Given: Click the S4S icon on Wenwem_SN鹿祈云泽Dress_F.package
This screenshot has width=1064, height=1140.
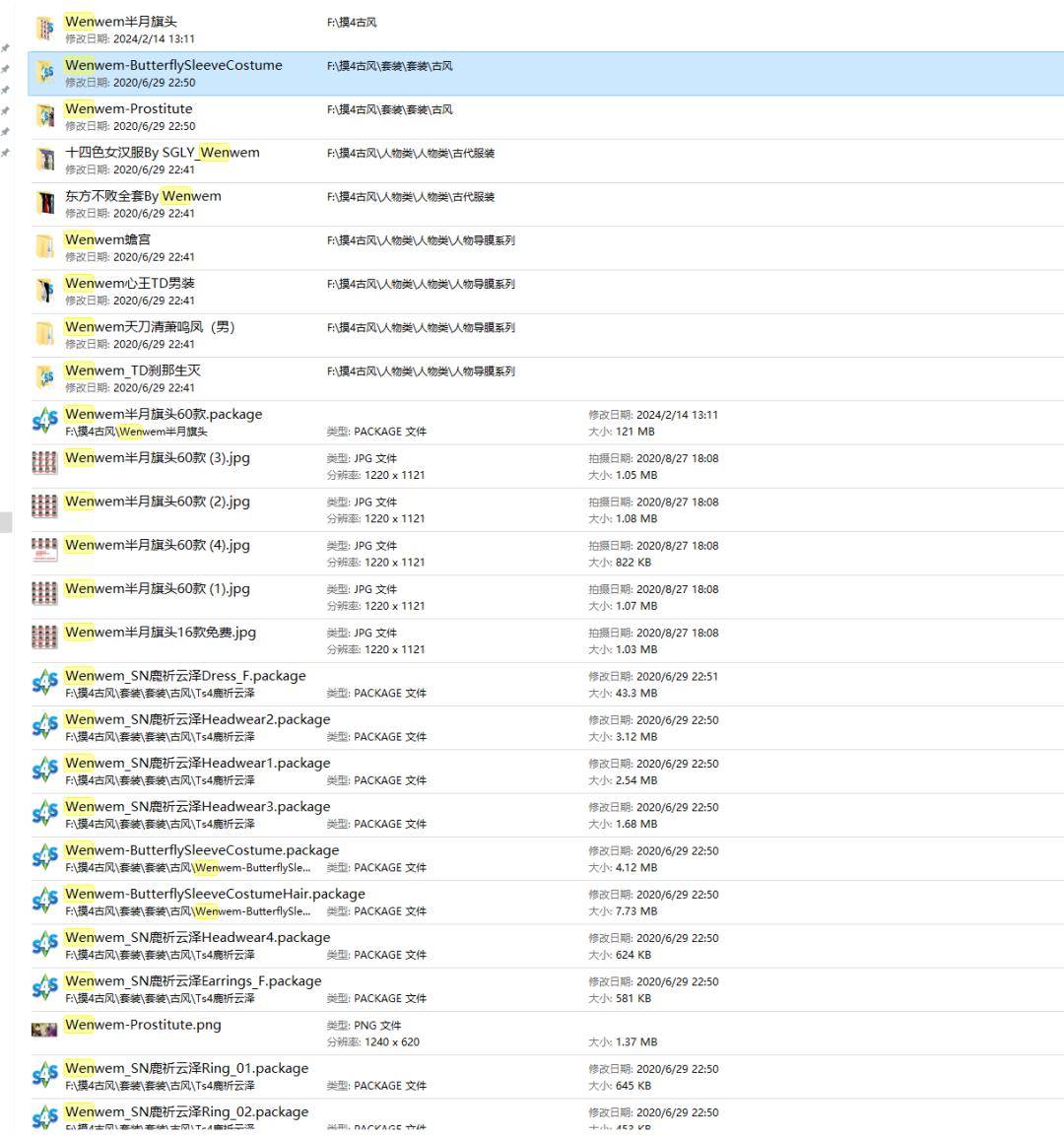Looking at the screenshot, I should click(45, 682).
